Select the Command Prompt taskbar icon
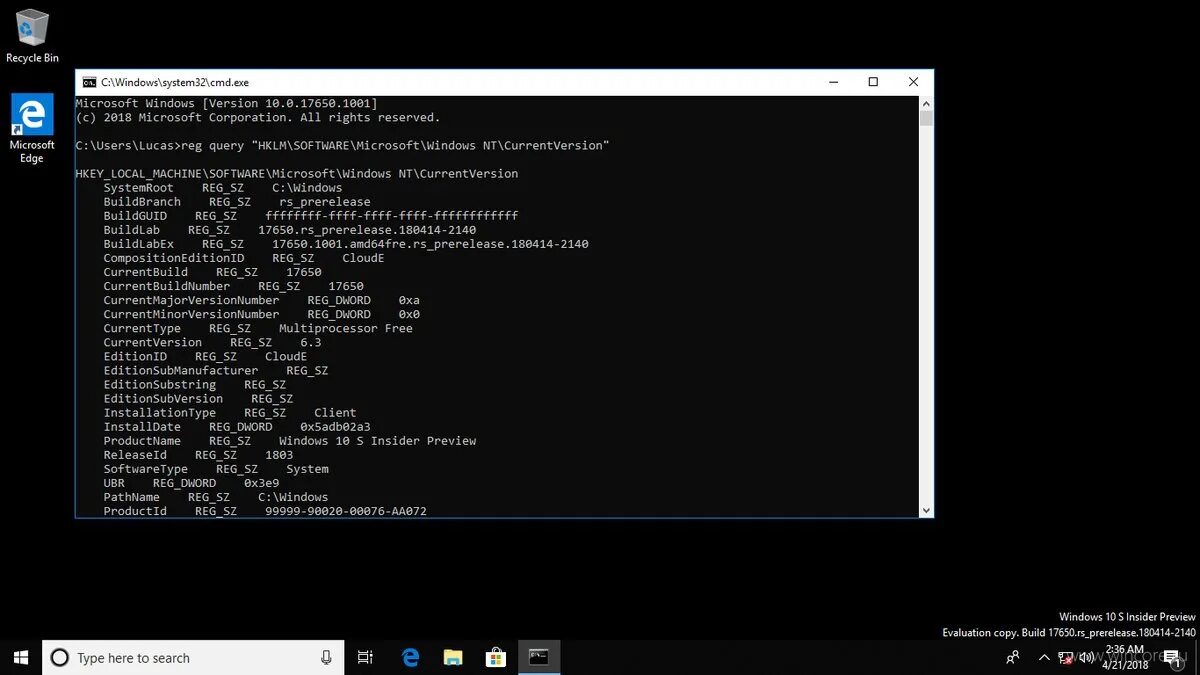 539,657
